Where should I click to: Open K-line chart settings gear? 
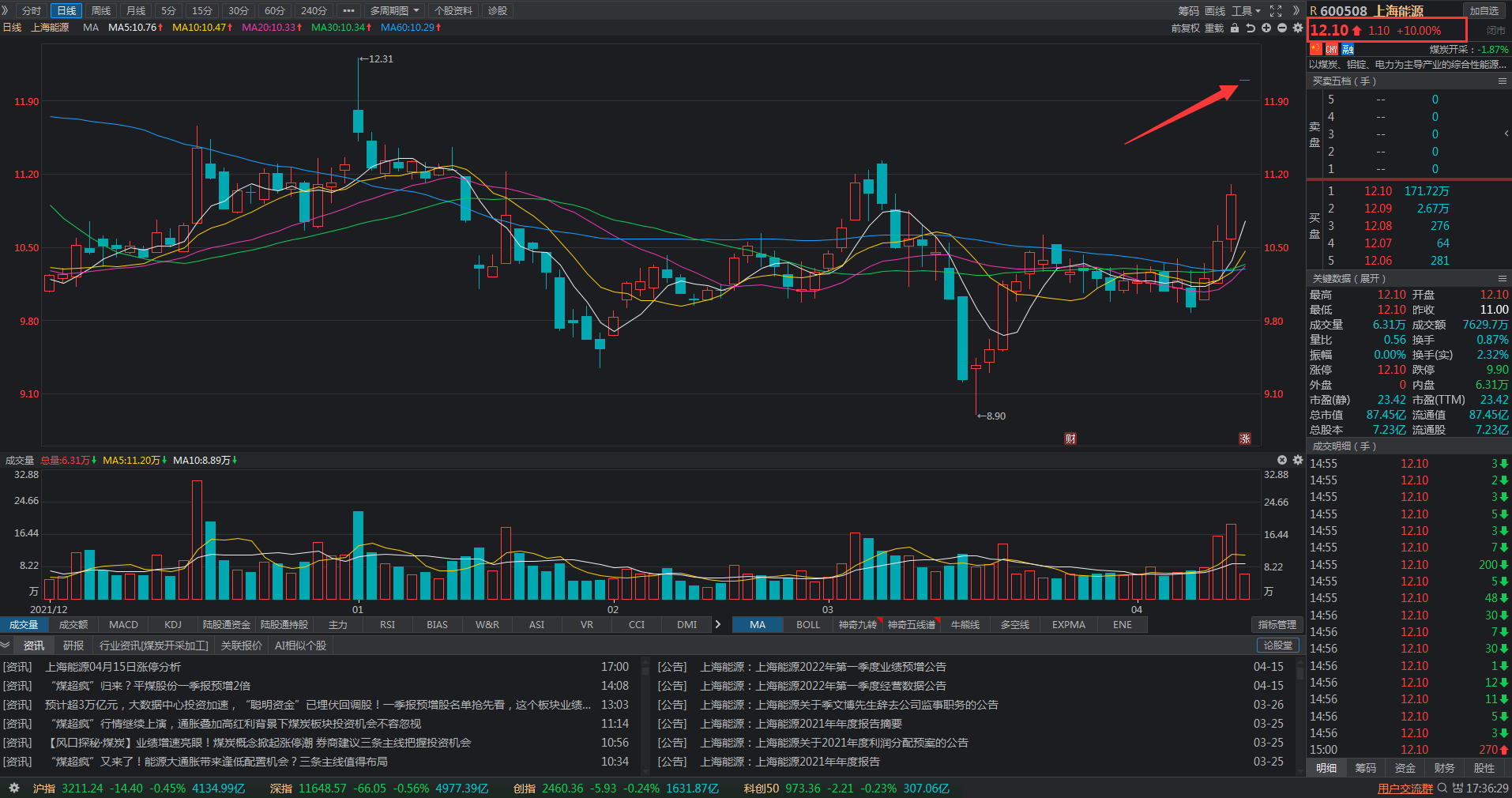point(1298,28)
